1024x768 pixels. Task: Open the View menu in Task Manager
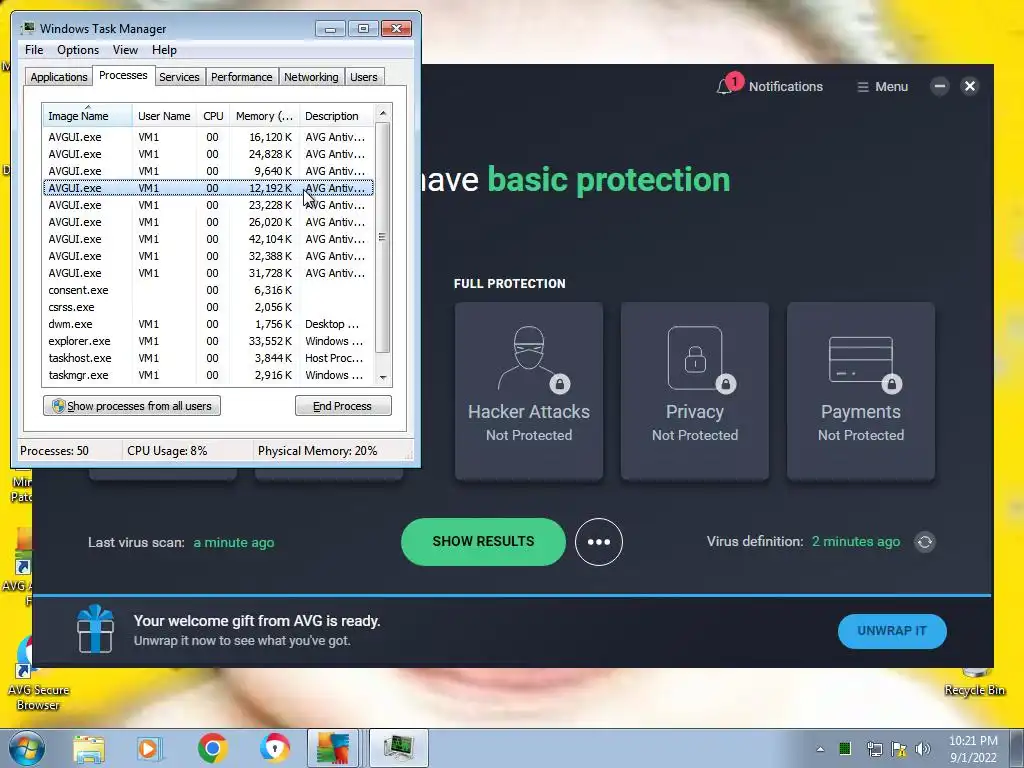pos(125,50)
